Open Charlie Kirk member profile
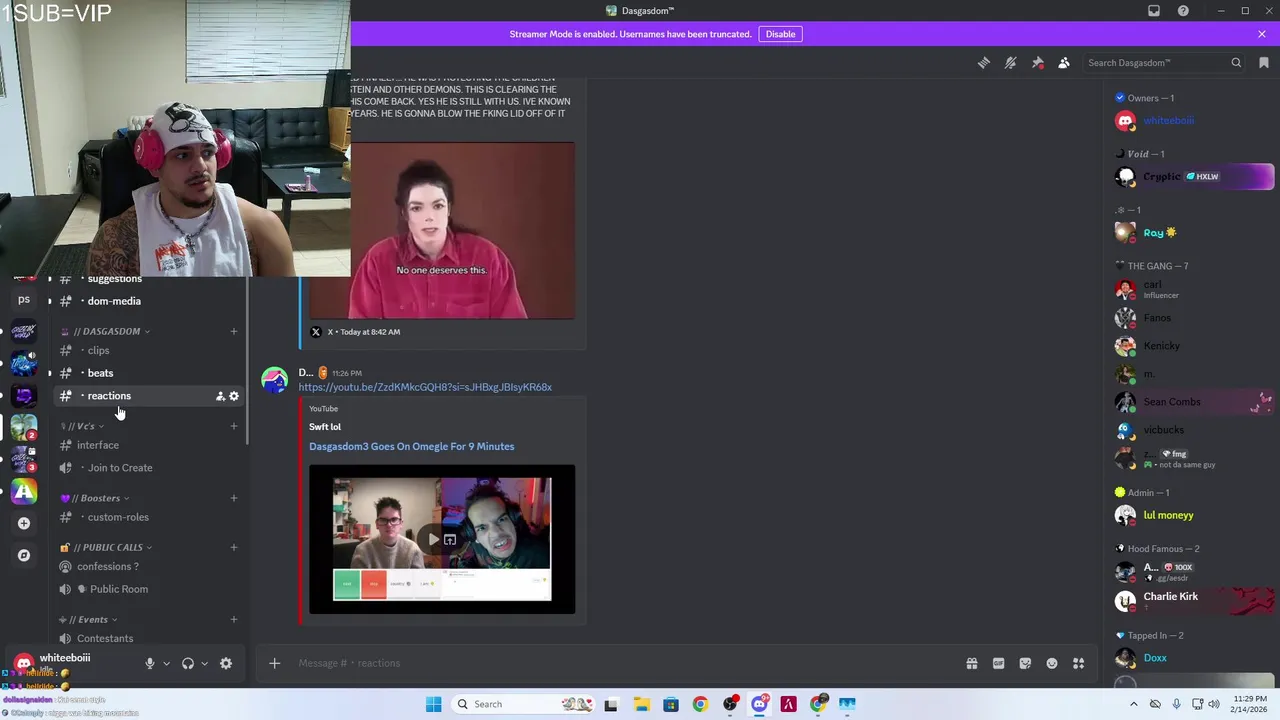 point(1194,601)
